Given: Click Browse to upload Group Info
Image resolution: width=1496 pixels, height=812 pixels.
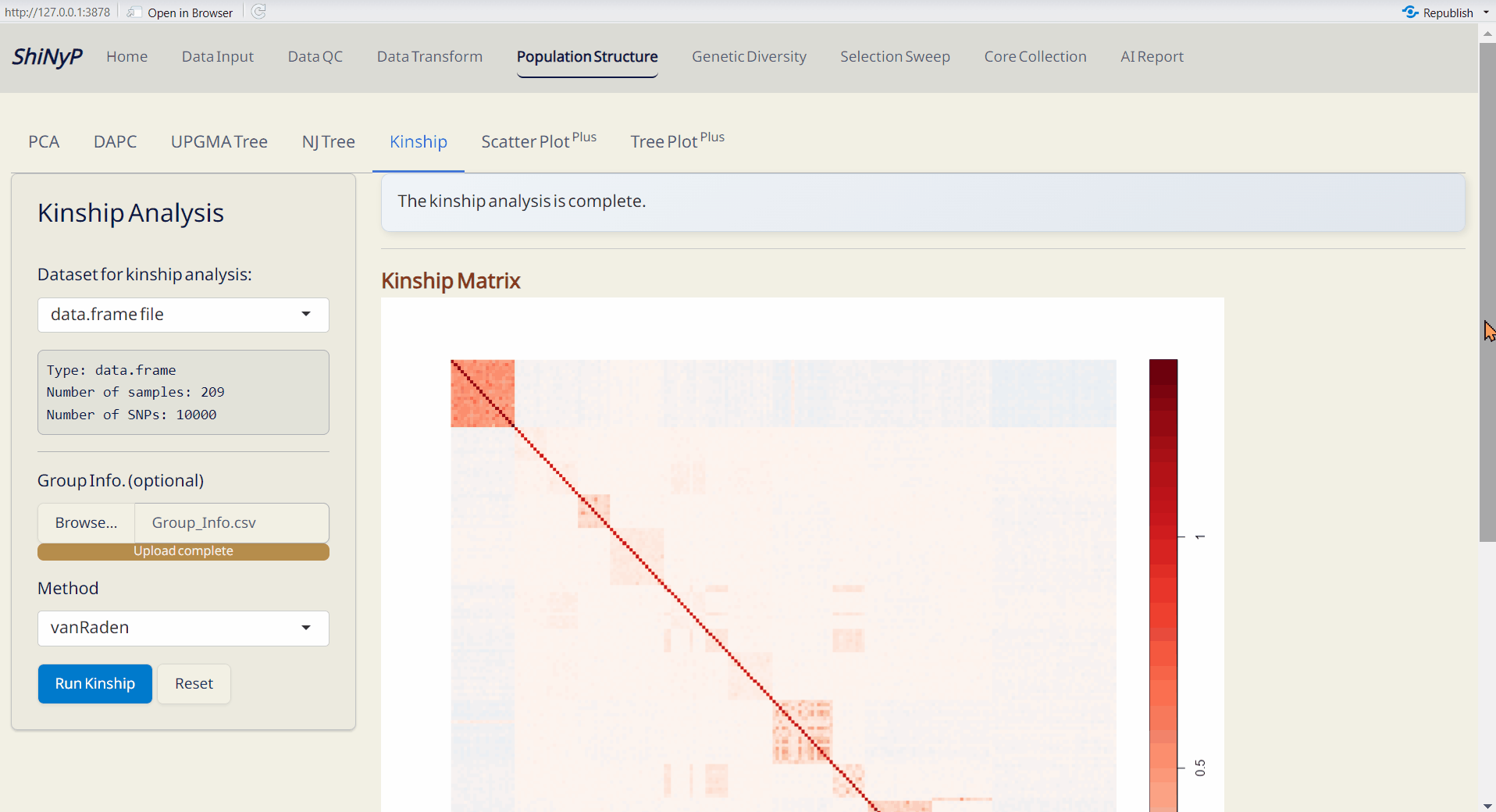Looking at the screenshot, I should [x=86, y=523].
